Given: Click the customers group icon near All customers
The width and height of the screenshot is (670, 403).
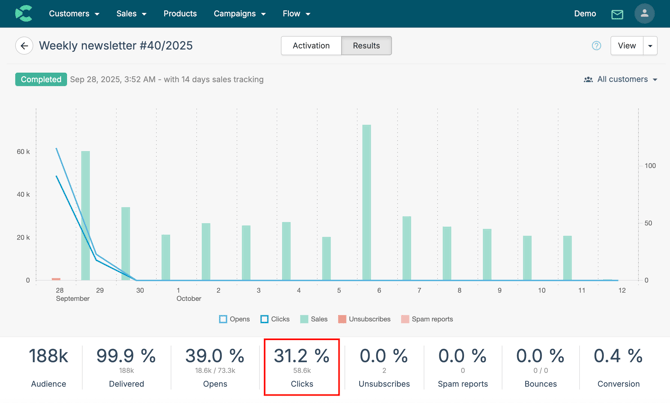Looking at the screenshot, I should click(588, 80).
